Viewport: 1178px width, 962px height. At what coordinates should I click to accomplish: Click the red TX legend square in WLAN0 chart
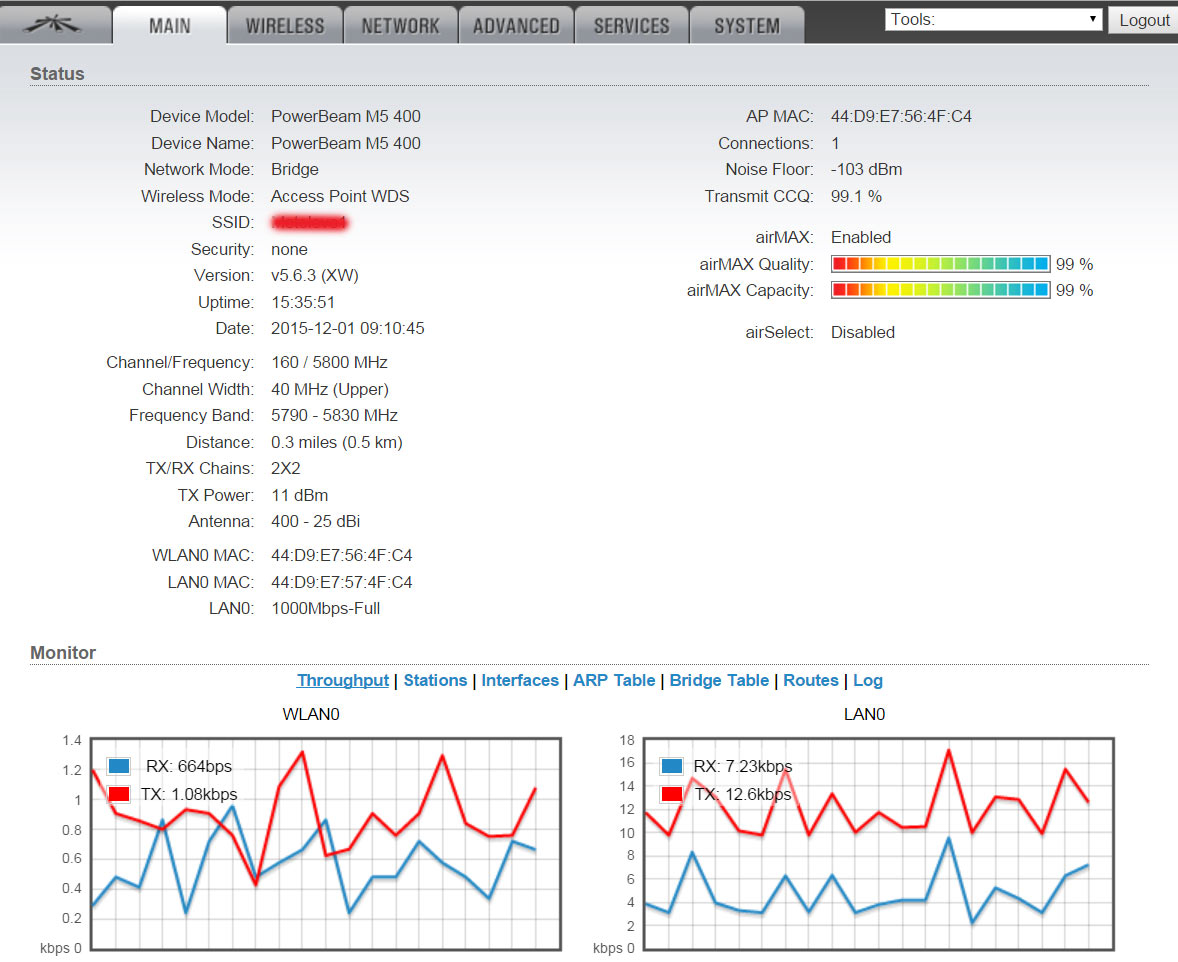tap(119, 794)
